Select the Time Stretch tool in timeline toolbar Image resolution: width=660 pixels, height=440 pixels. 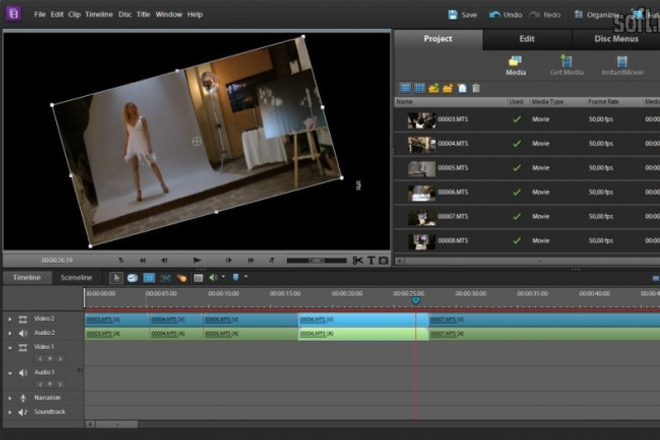coord(133,277)
